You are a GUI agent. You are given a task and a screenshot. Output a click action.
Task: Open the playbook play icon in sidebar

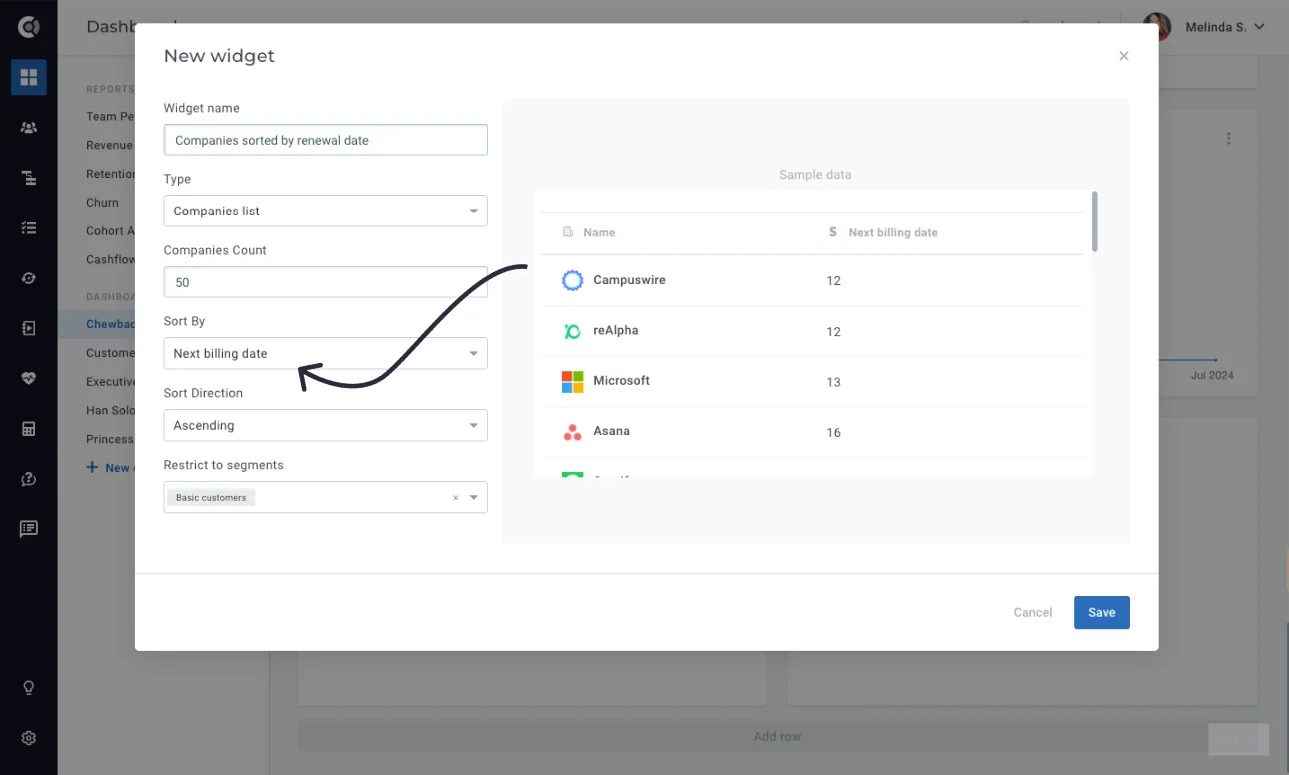pos(28,328)
